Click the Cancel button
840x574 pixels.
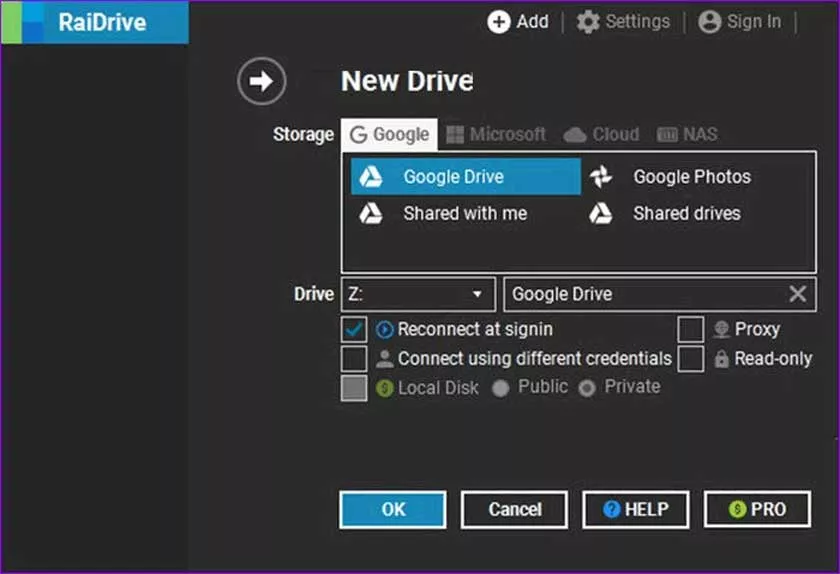514,510
